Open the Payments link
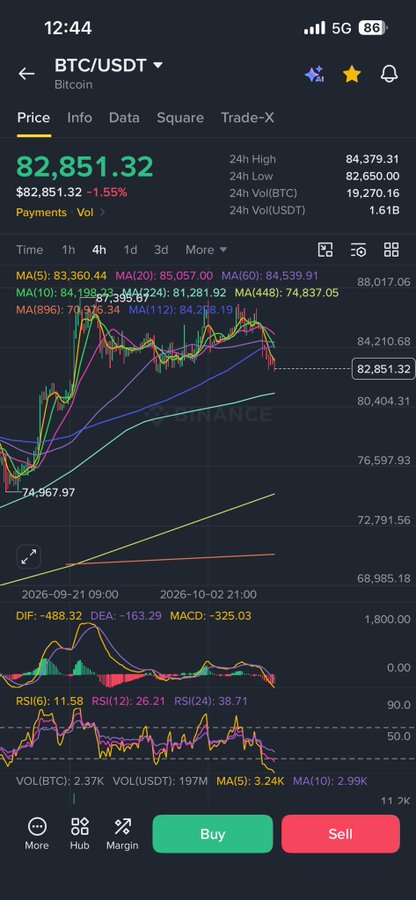The width and height of the screenshot is (416, 900). click(x=41, y=212)
